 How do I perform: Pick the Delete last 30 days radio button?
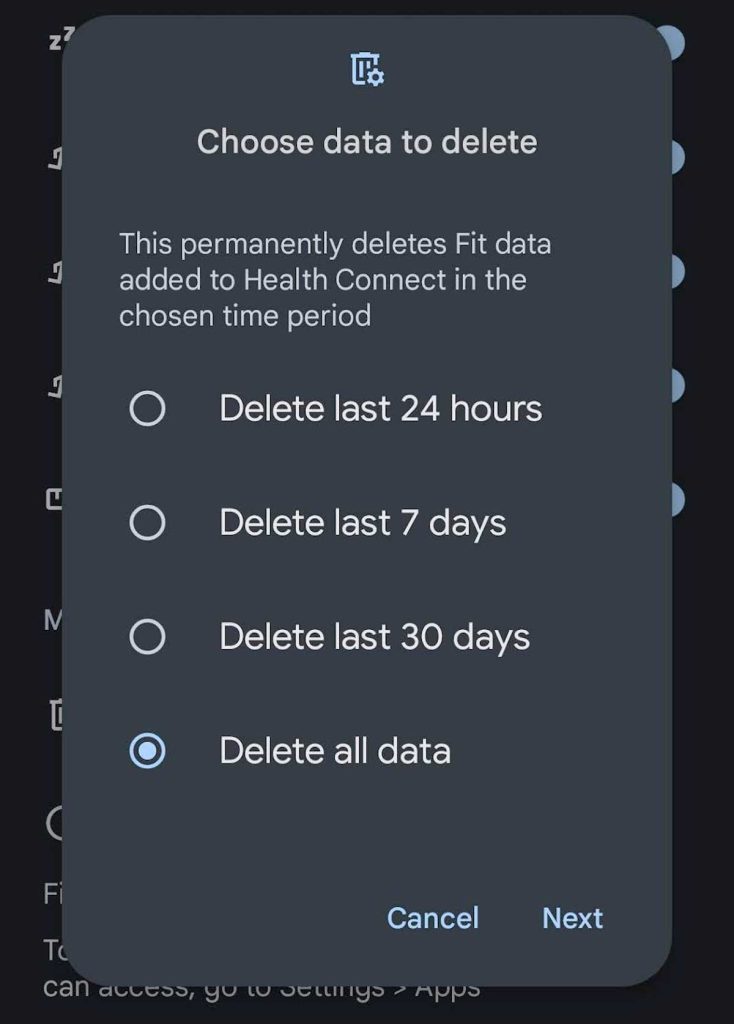pos(148,637)
